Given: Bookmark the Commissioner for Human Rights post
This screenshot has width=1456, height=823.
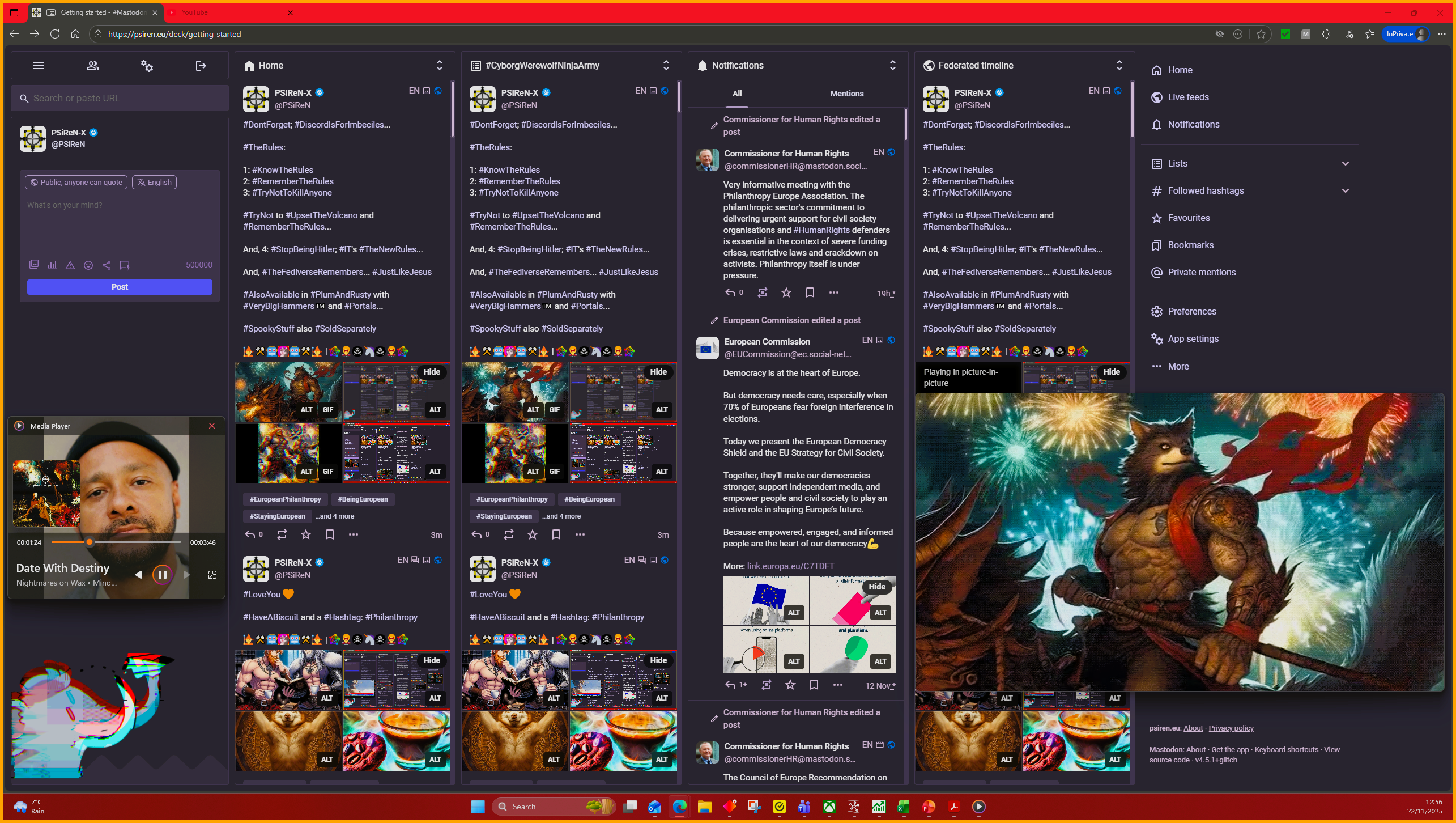Looking at the screenshot, I should 810,292.
